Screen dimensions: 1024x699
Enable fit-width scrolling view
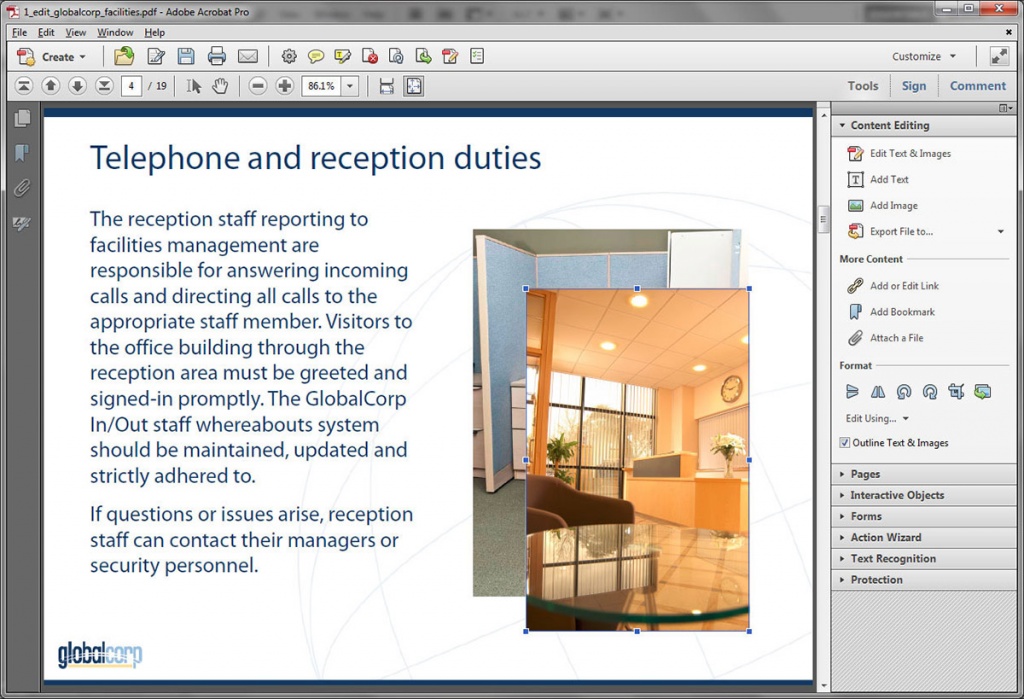coord(387,86)
